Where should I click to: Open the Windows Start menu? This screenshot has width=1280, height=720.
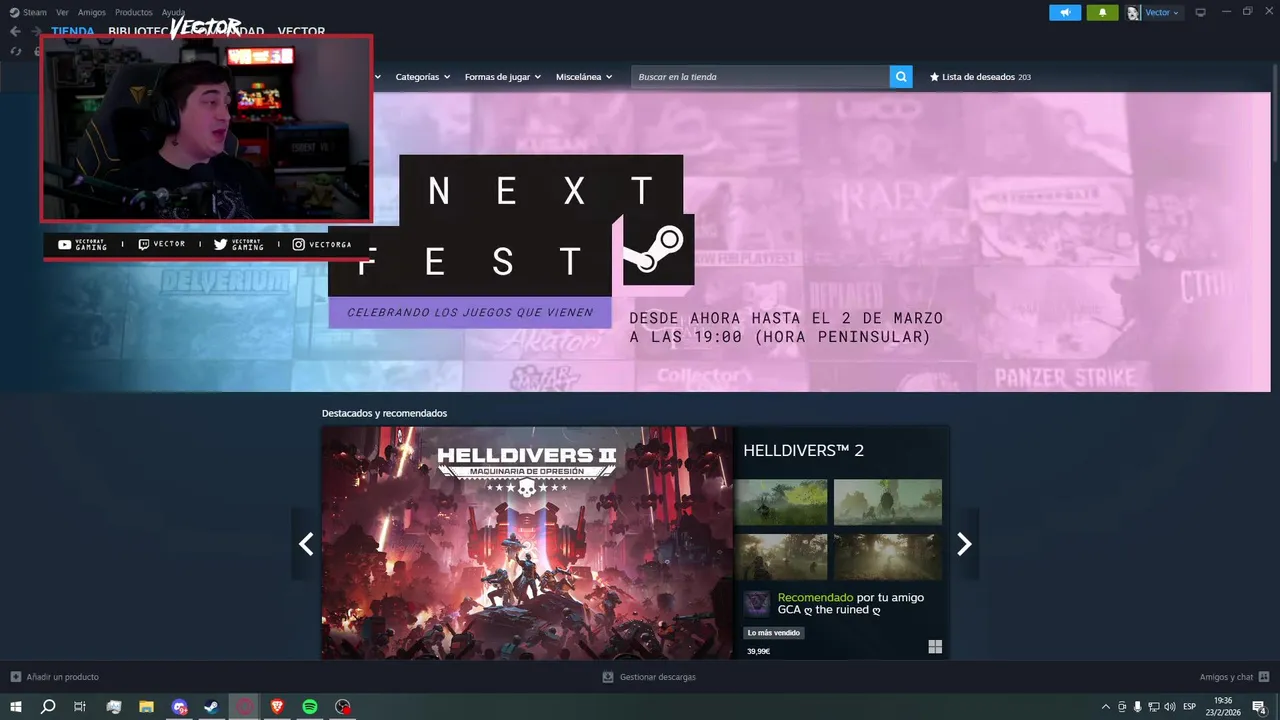(16, 707)
